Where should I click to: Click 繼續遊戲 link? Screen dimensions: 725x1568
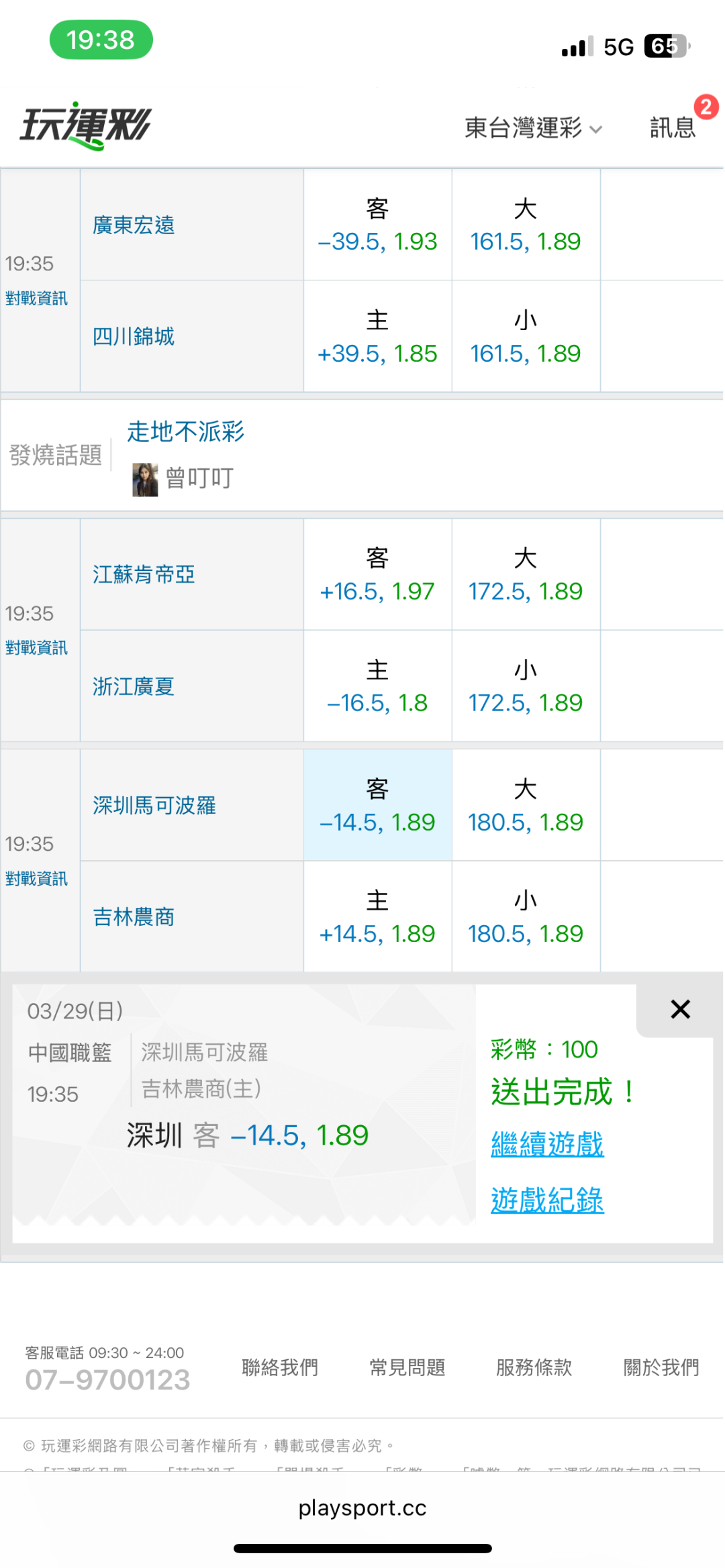point(547,1144)
